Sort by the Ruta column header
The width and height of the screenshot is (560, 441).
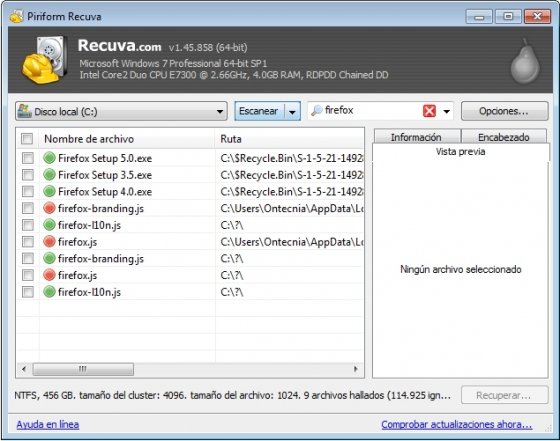click(290, 139)
